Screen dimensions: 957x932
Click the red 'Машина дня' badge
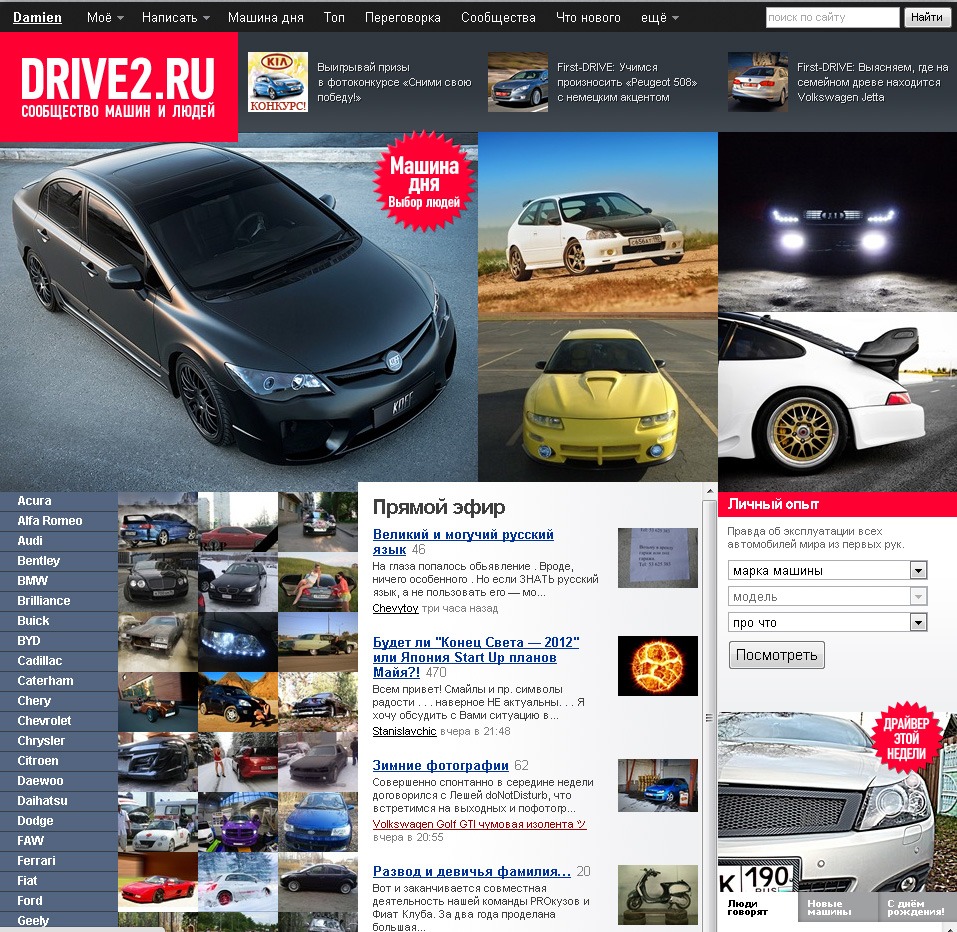424,181
